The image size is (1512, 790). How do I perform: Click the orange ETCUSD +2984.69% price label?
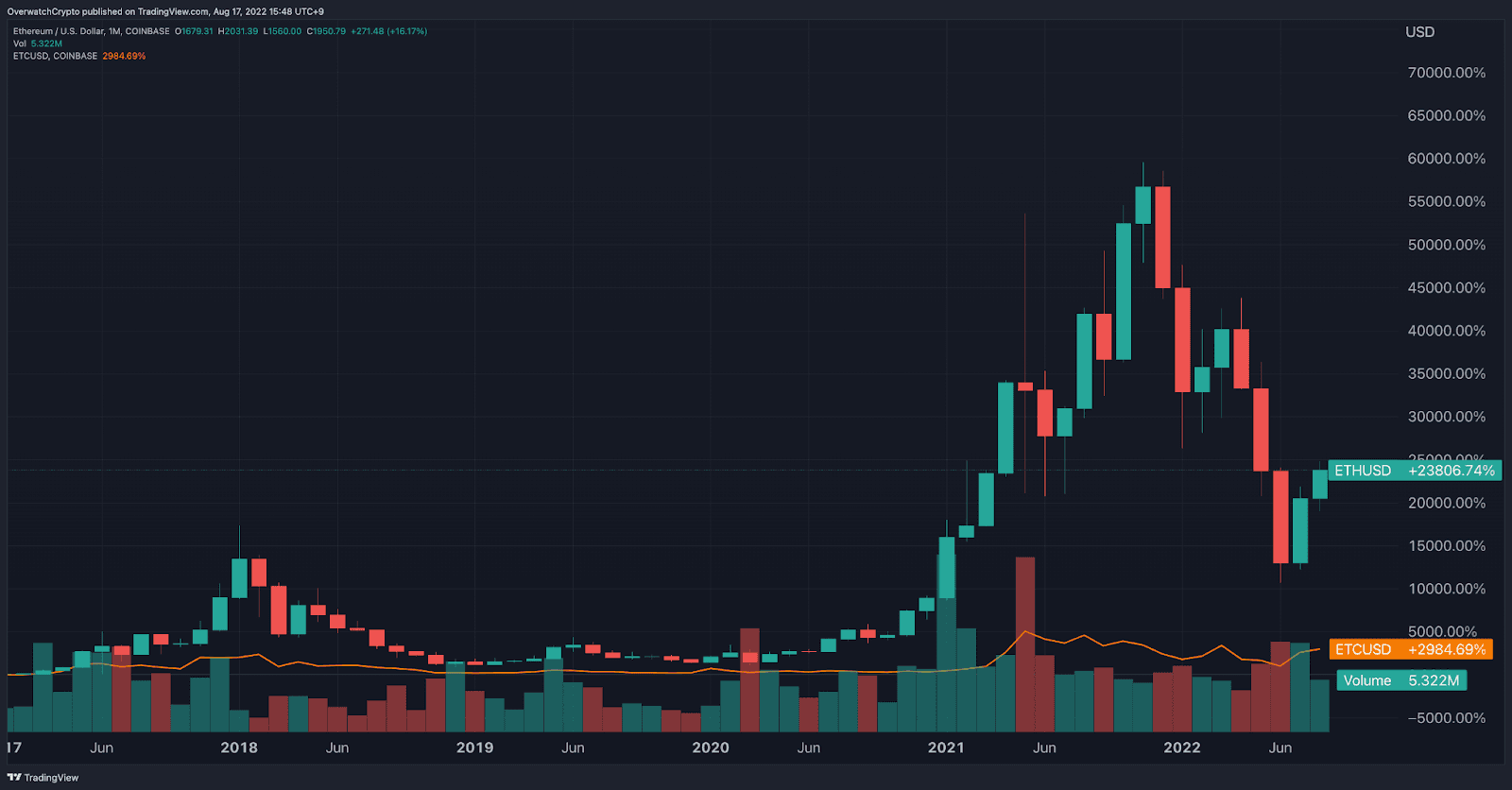click(1410, 649)
